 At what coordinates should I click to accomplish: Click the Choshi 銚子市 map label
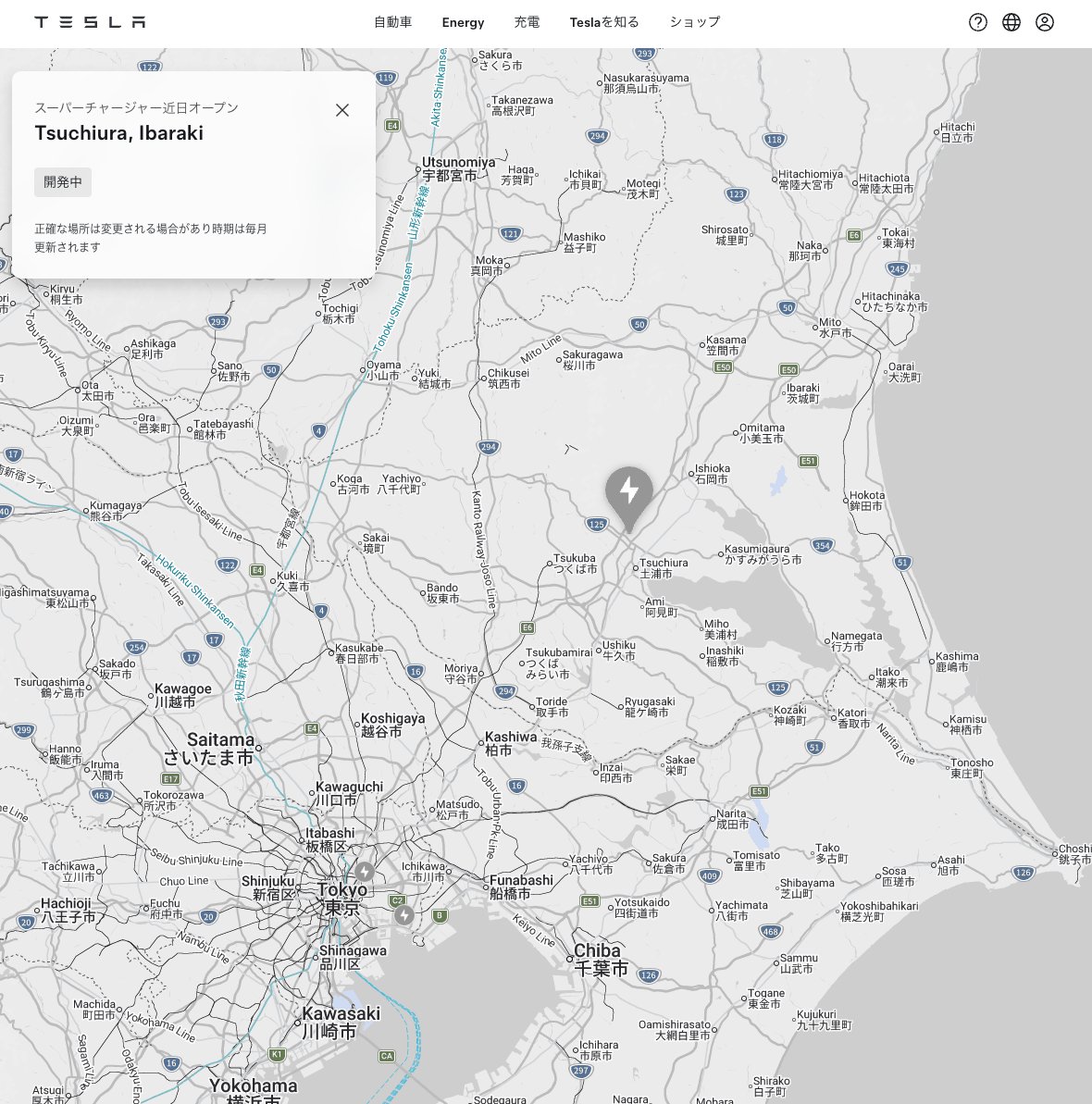point(1074,854)
